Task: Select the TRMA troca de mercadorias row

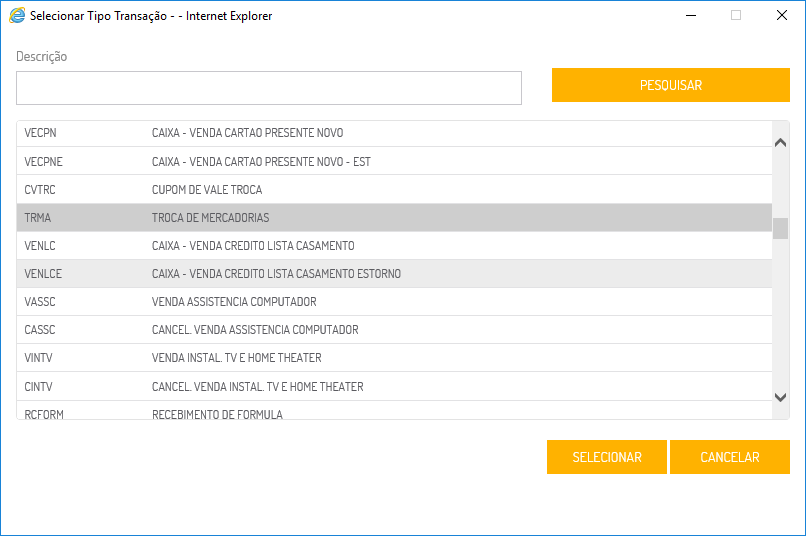Action: 394,217
